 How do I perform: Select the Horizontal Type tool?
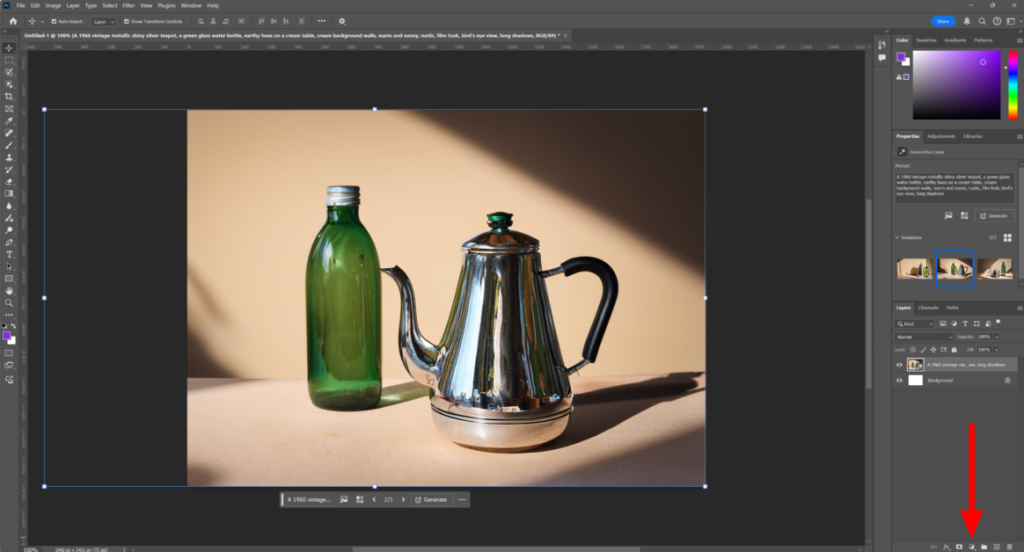(x=9, y=254)
